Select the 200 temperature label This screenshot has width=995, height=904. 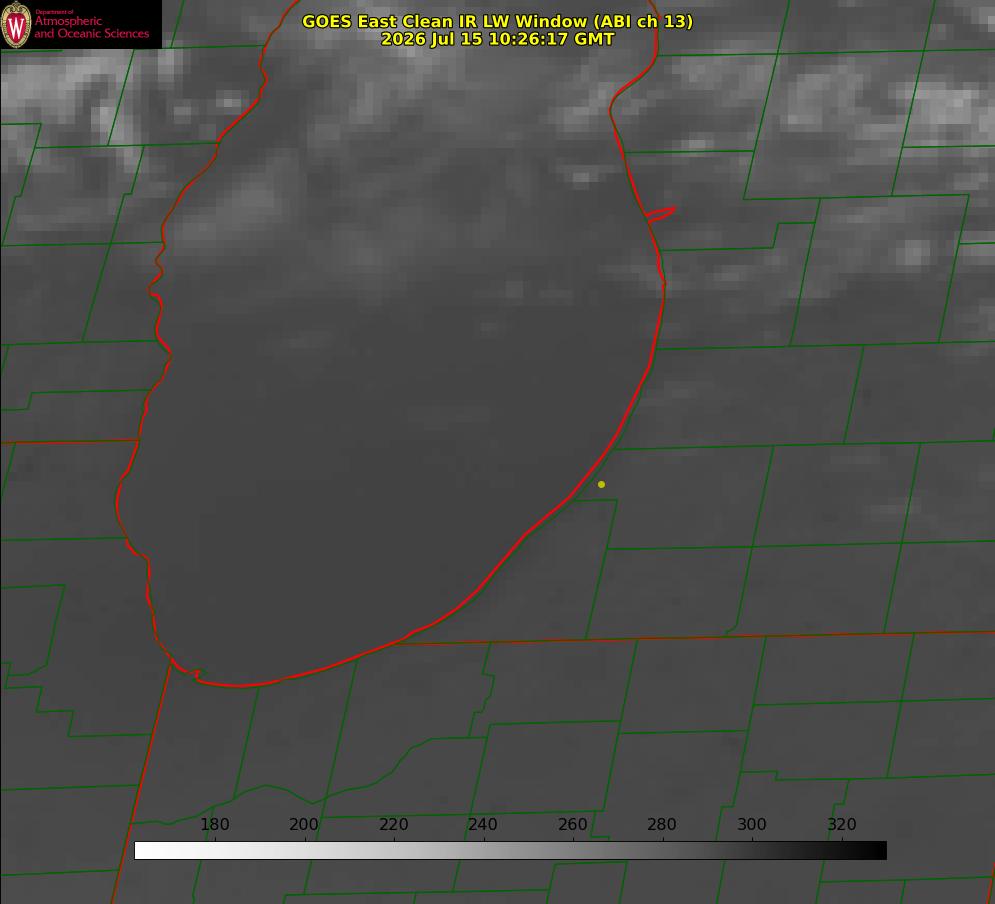click(304, 824)
